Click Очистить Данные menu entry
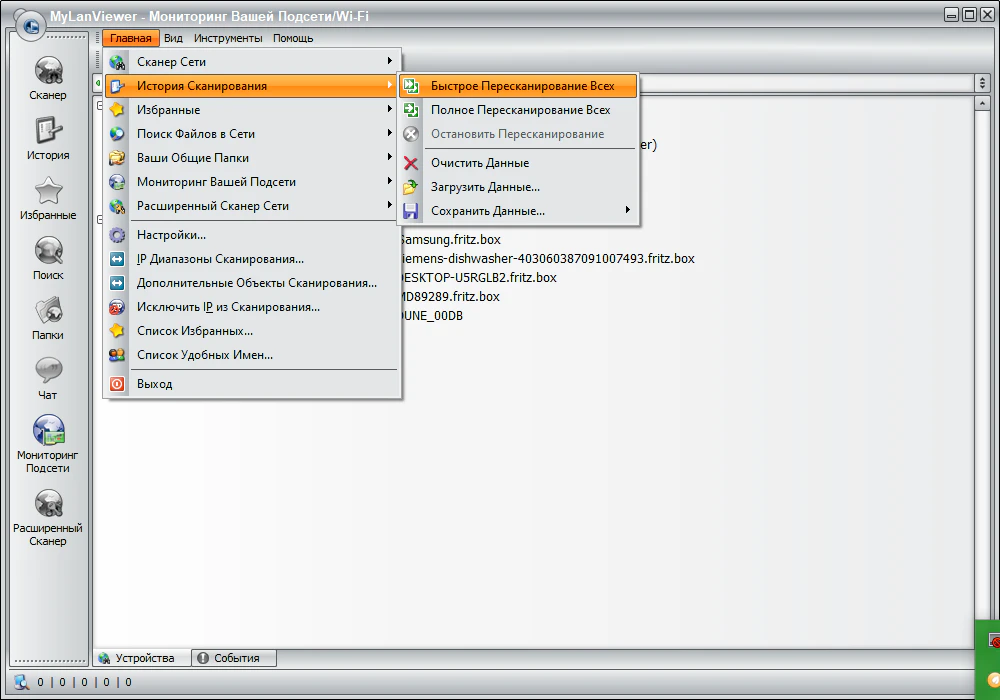Image resolution: width=1000 pixels, height=700 pixels. coord(480,163)
